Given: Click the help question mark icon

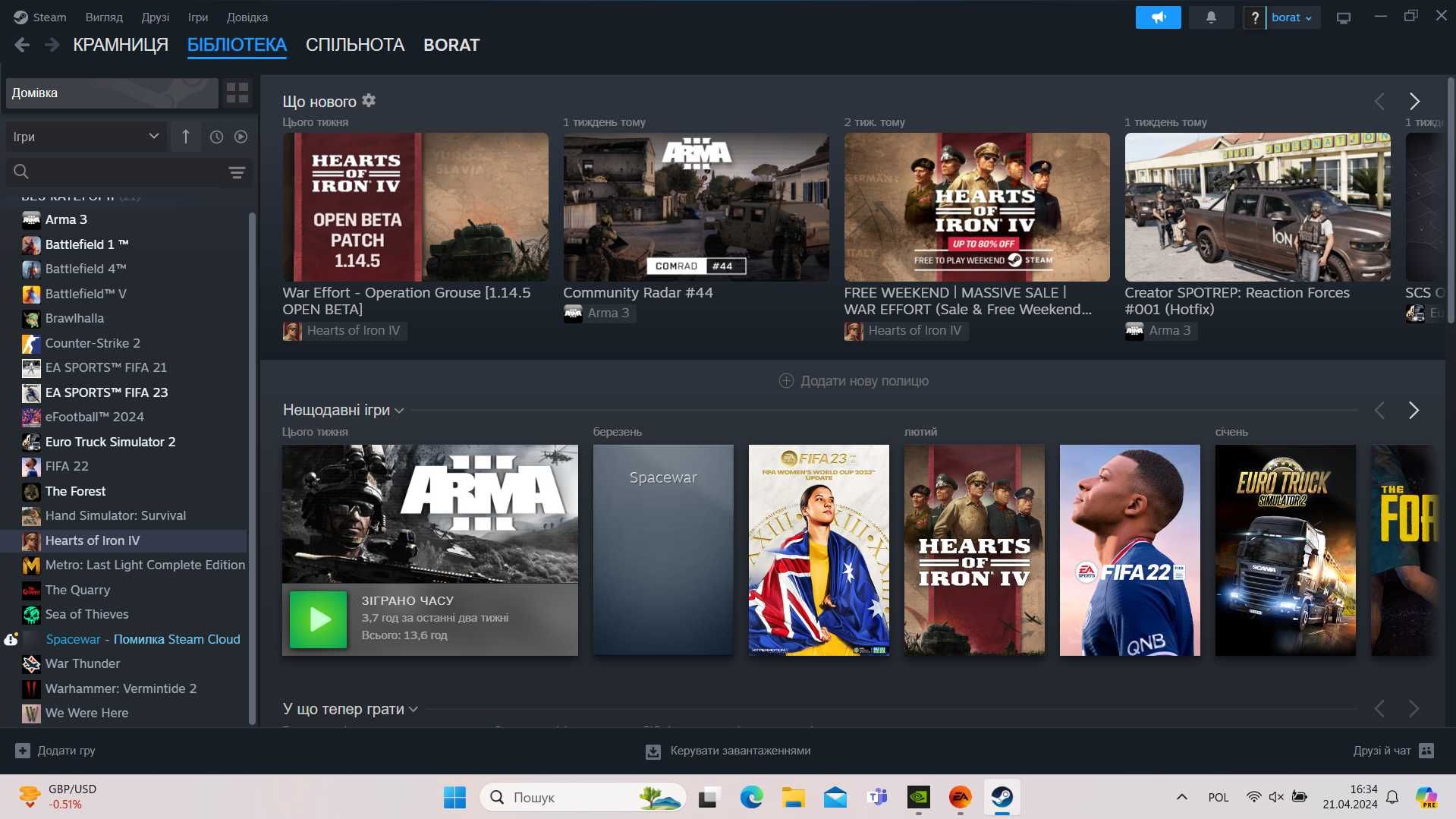Looking at the screenshot, I should 1254,17.
